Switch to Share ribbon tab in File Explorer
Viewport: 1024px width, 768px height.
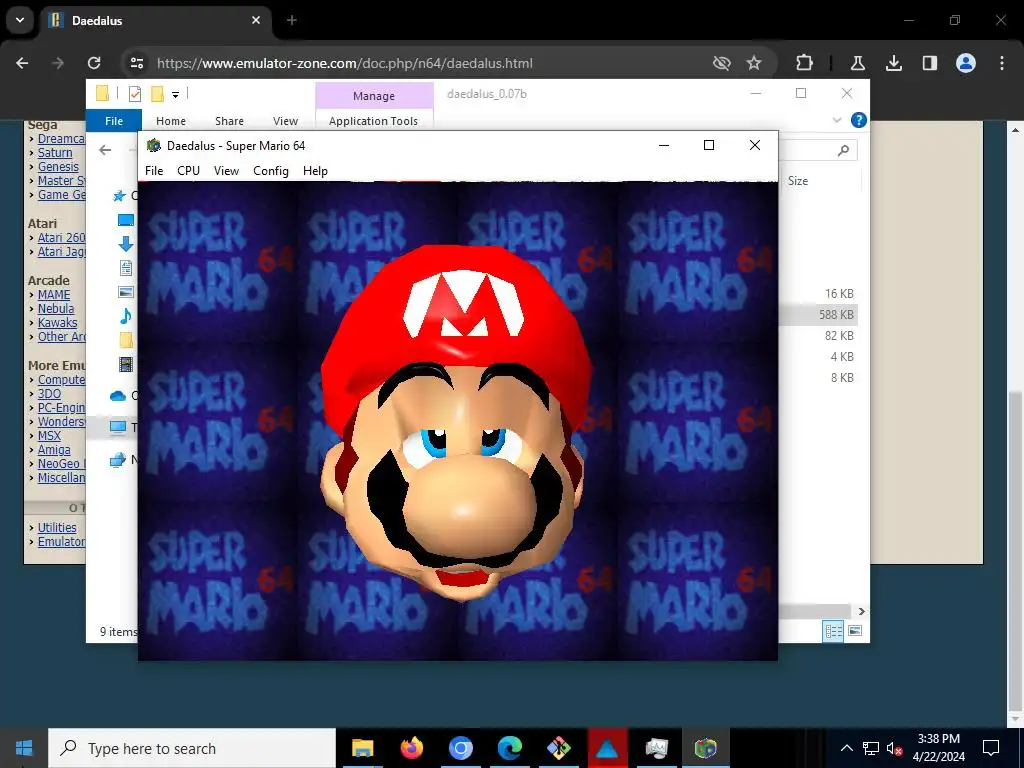[229, 121]
